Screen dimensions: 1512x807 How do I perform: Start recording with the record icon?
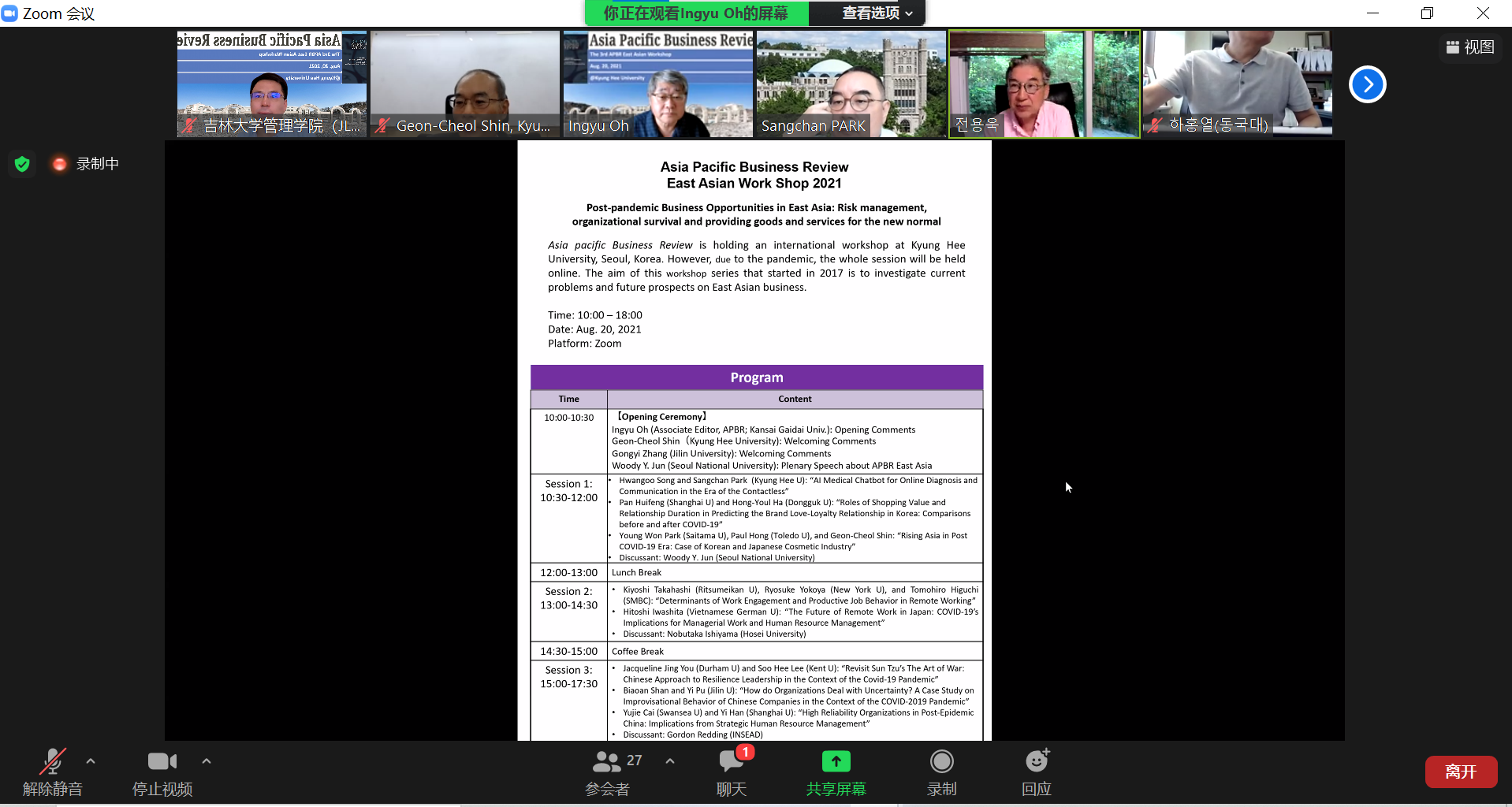point(941,762)
